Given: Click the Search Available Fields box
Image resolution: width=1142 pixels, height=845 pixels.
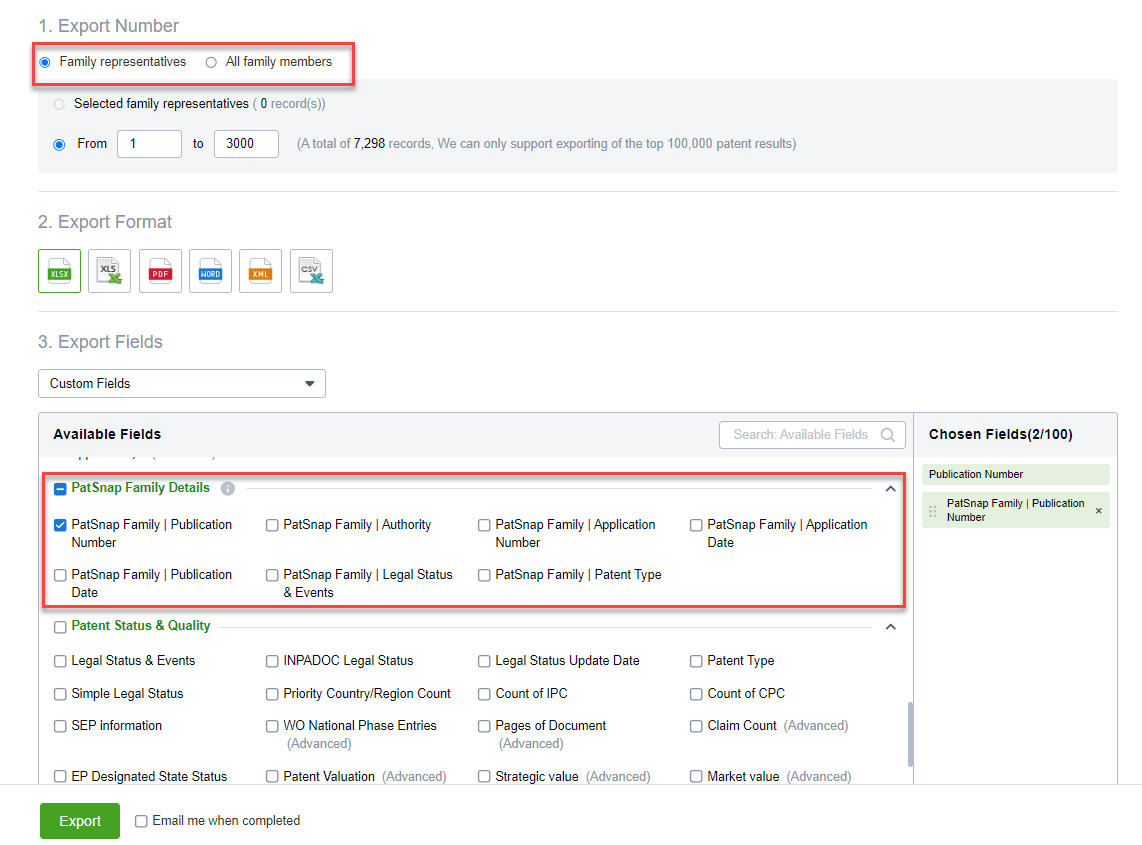Looking at the screenshot, I should point(805,435).
